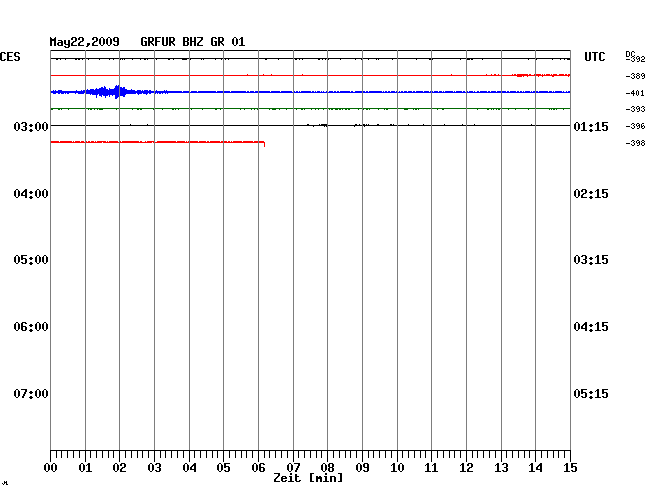This screenshot has height=494, width=650.
Task: Click the 02 minute axis label
Action: (119, 468)
